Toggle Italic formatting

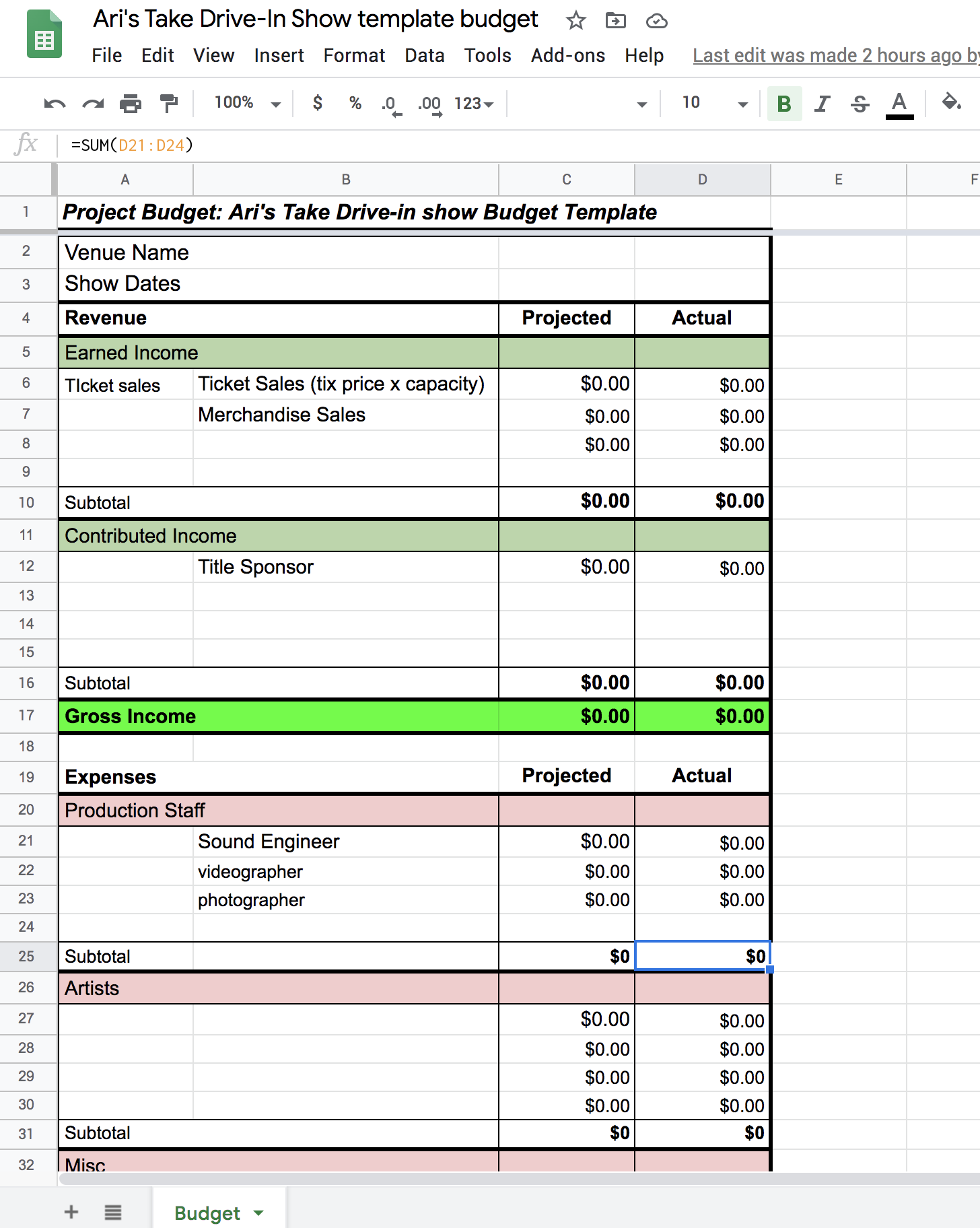tap(822, 104)
